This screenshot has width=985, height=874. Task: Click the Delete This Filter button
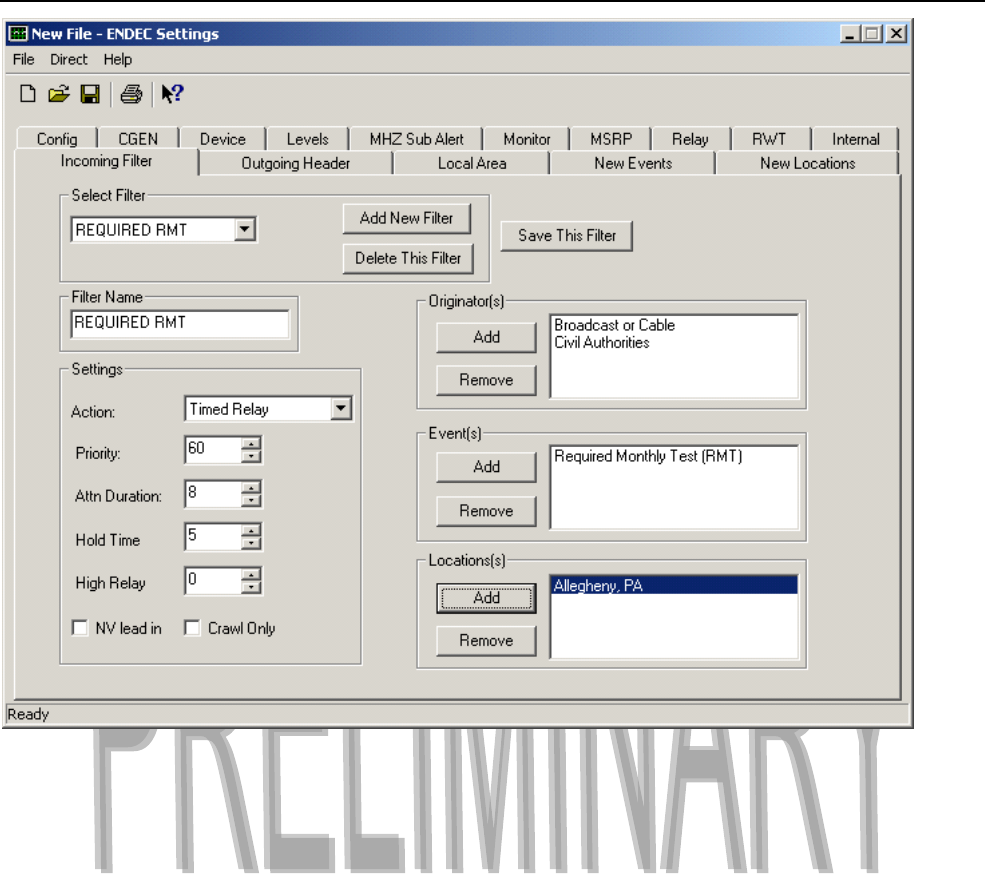point(408,258)
